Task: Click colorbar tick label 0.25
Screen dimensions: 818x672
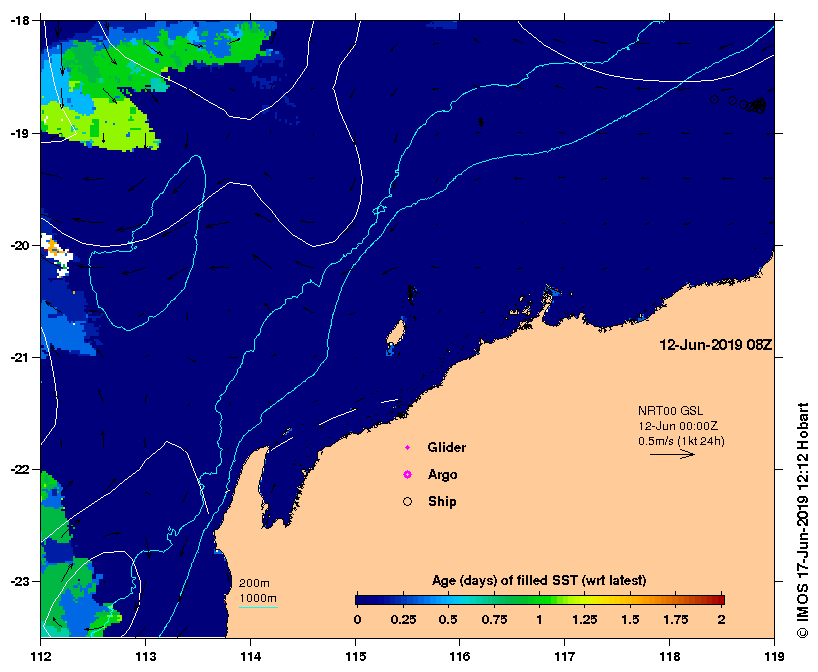Action: coord(403,620)
